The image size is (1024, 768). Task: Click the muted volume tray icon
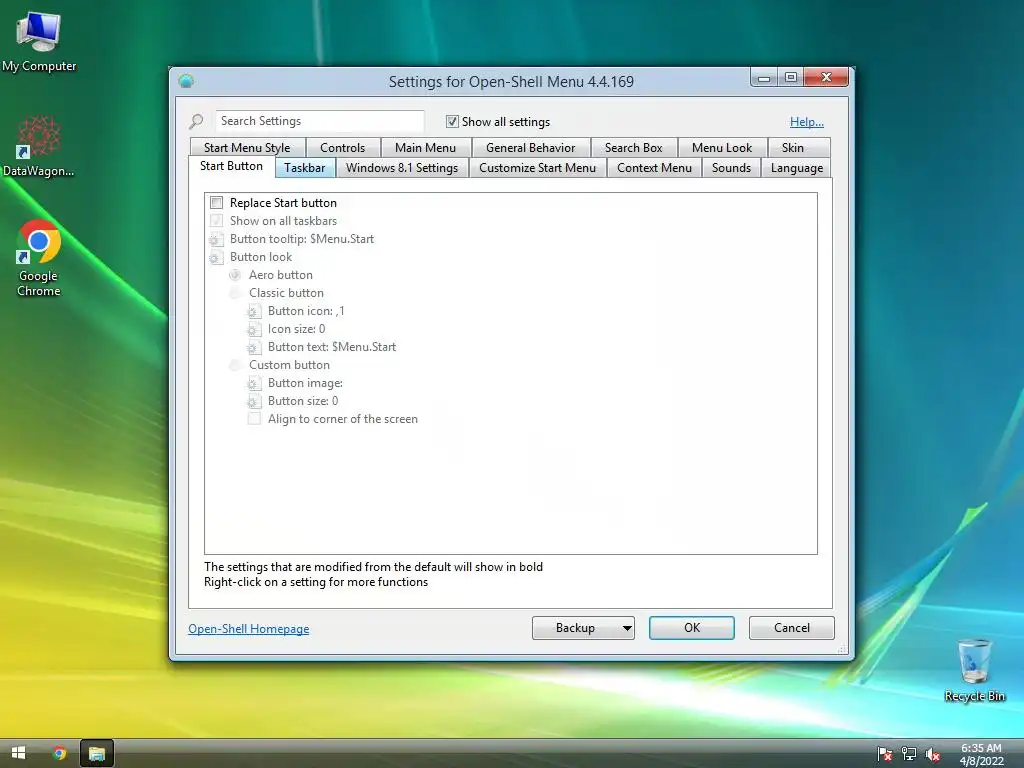point(933,754)
